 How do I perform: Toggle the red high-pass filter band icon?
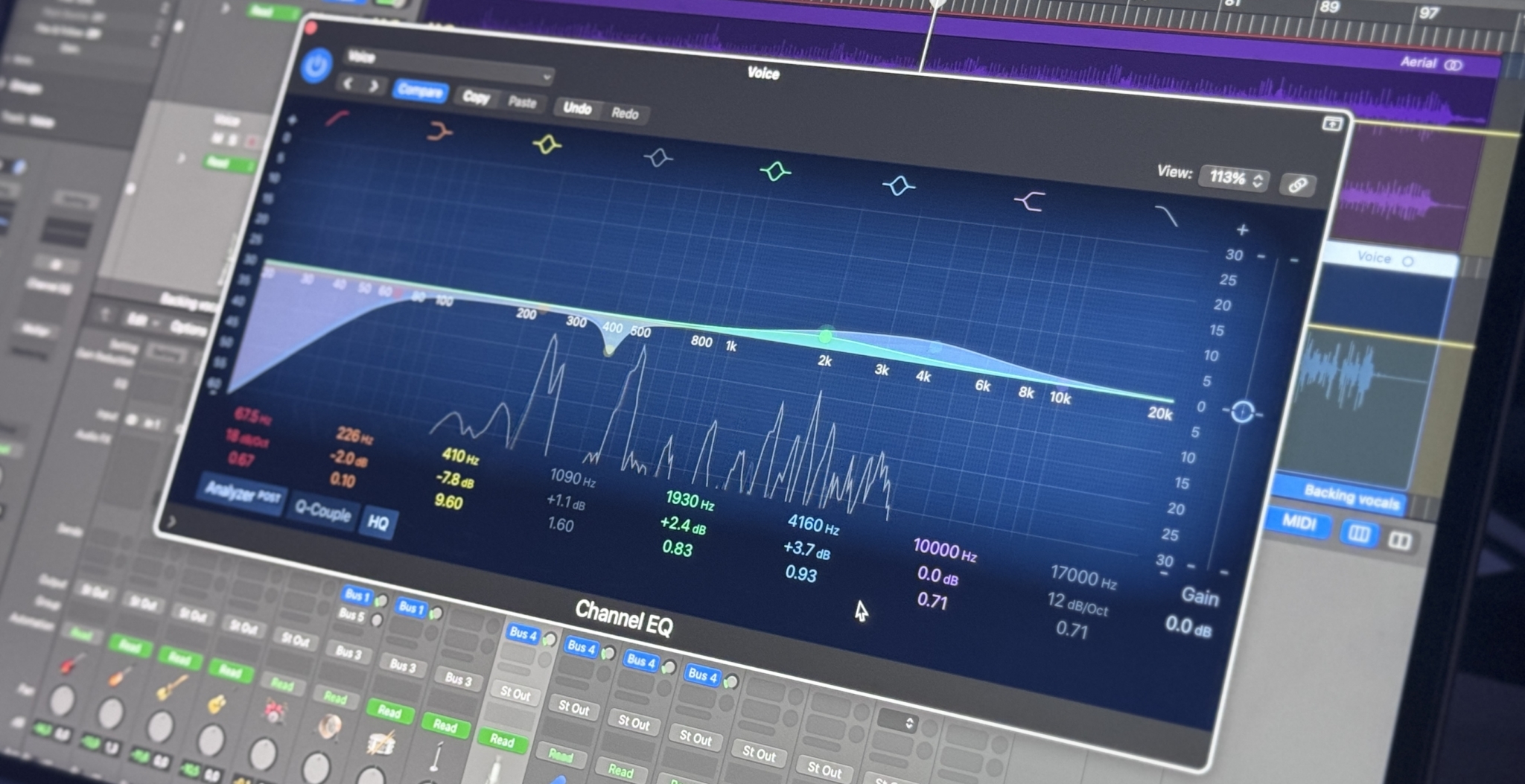coord(337,118)
